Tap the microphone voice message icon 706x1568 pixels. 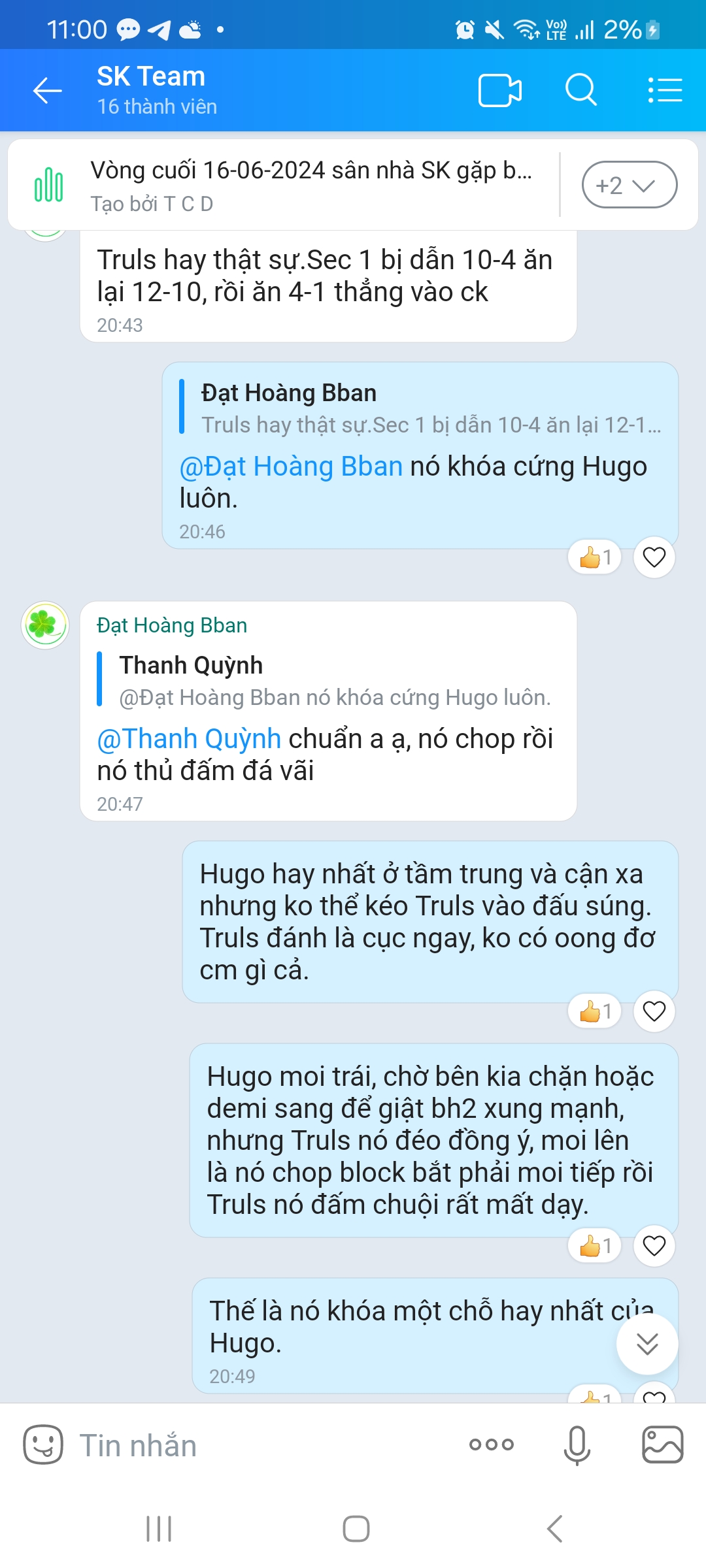[577, 1445]
